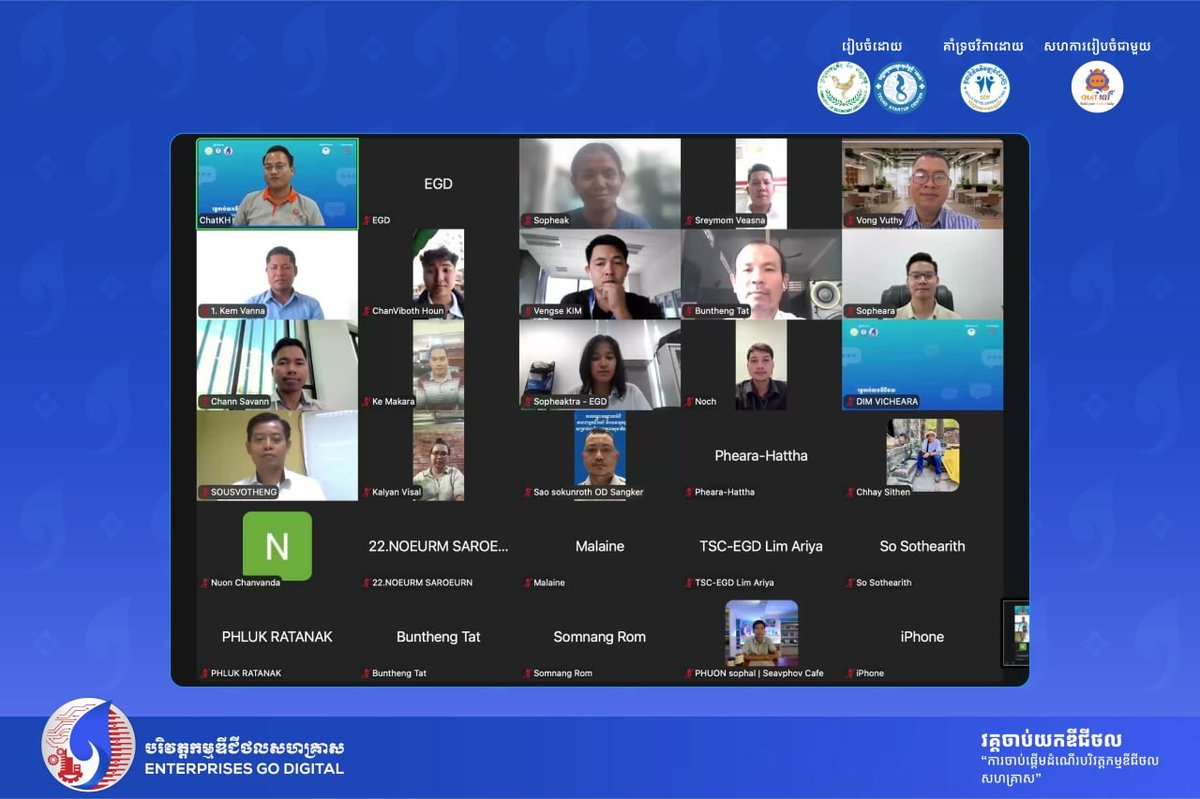This screenshot has height=799, width=1200.
Task: Open Sopheara's video tile
Action: (922, 275)
